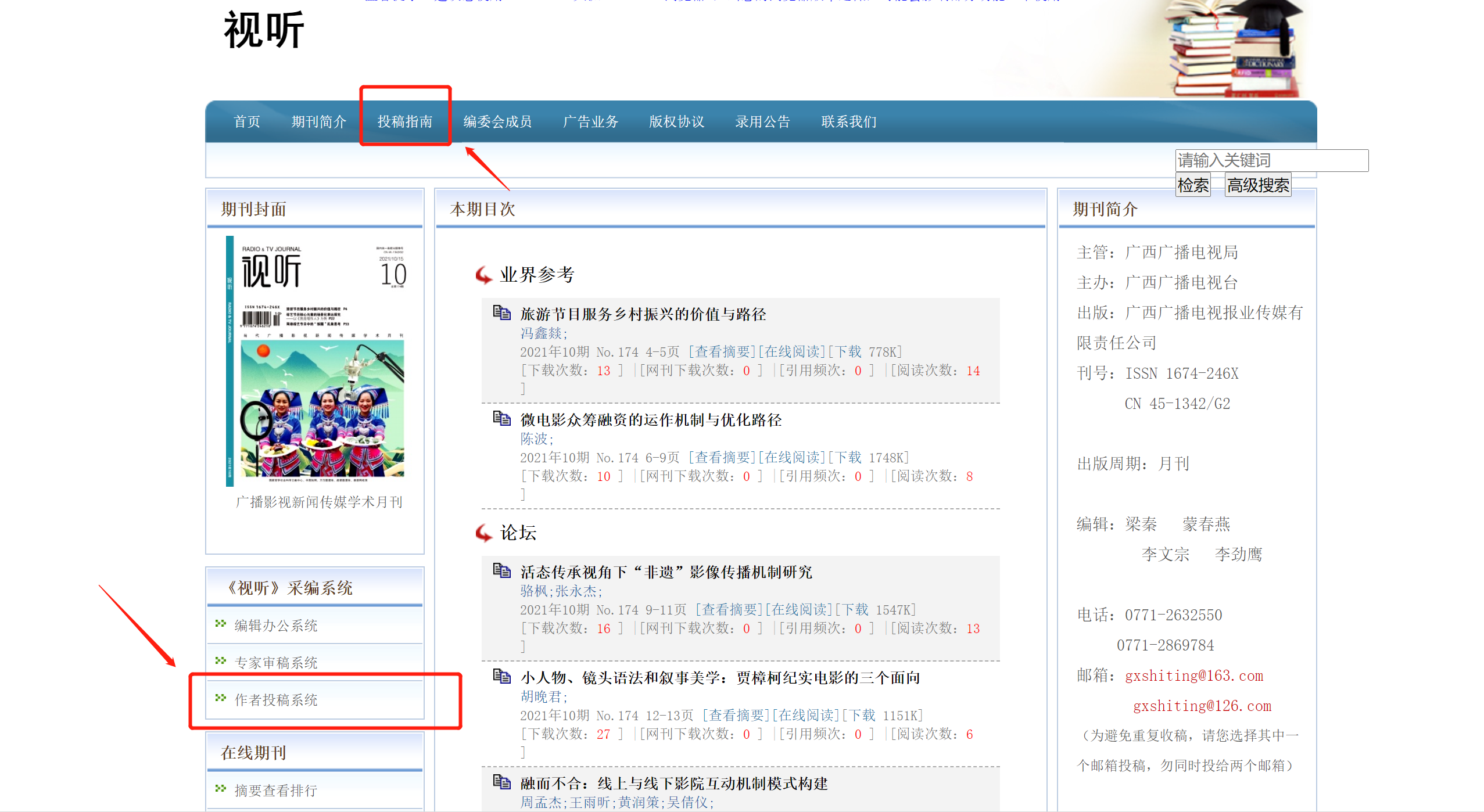Image resolution: width=1484 pixels, height=812 pixels.
Task: Open the 版权协议 menu item
Action: coord(677,121)
